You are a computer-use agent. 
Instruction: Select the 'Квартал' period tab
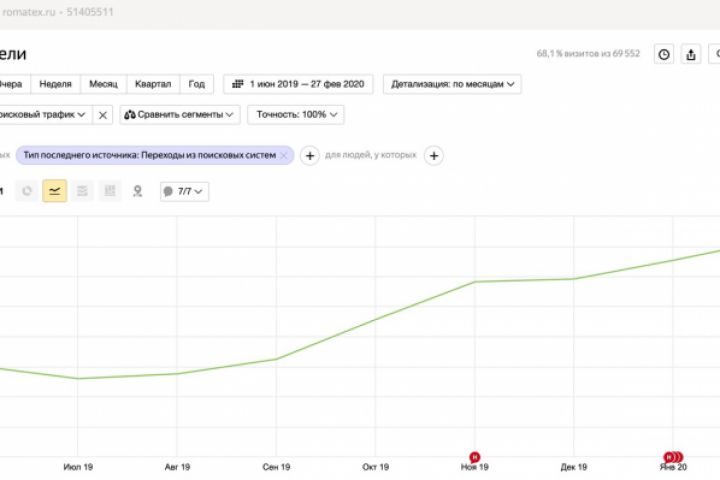click(153, 84)
